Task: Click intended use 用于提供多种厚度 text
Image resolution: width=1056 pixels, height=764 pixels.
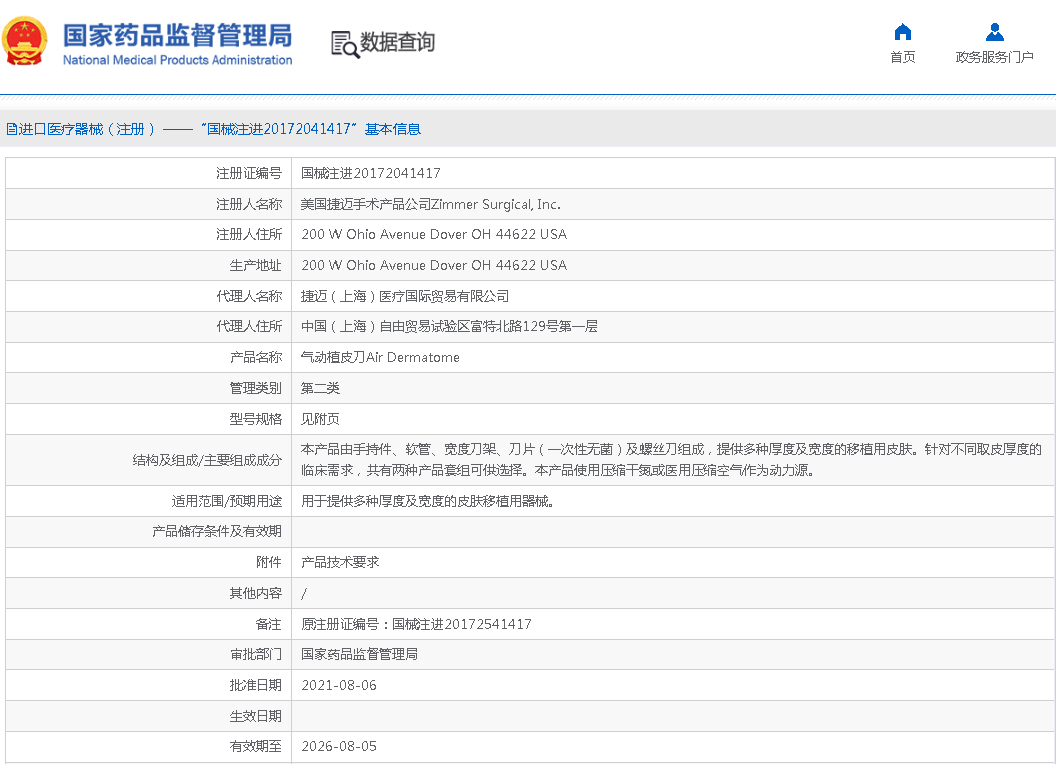Action: coord(427,501)
